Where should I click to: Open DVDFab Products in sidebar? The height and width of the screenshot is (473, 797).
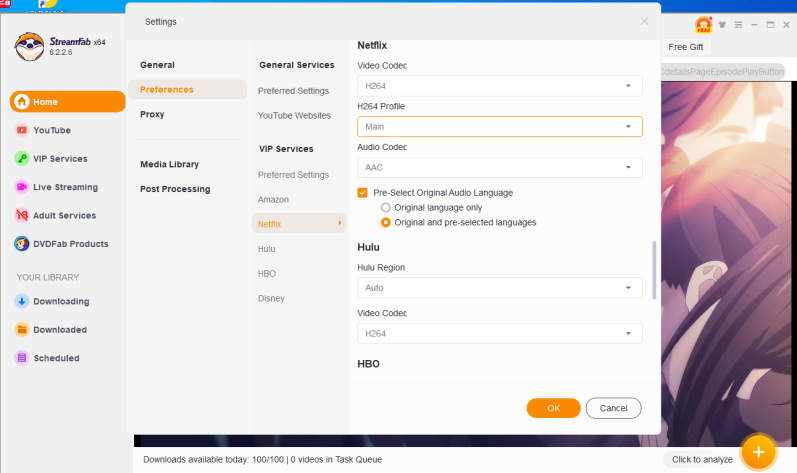pyautogui.click(x=70, y=244)
